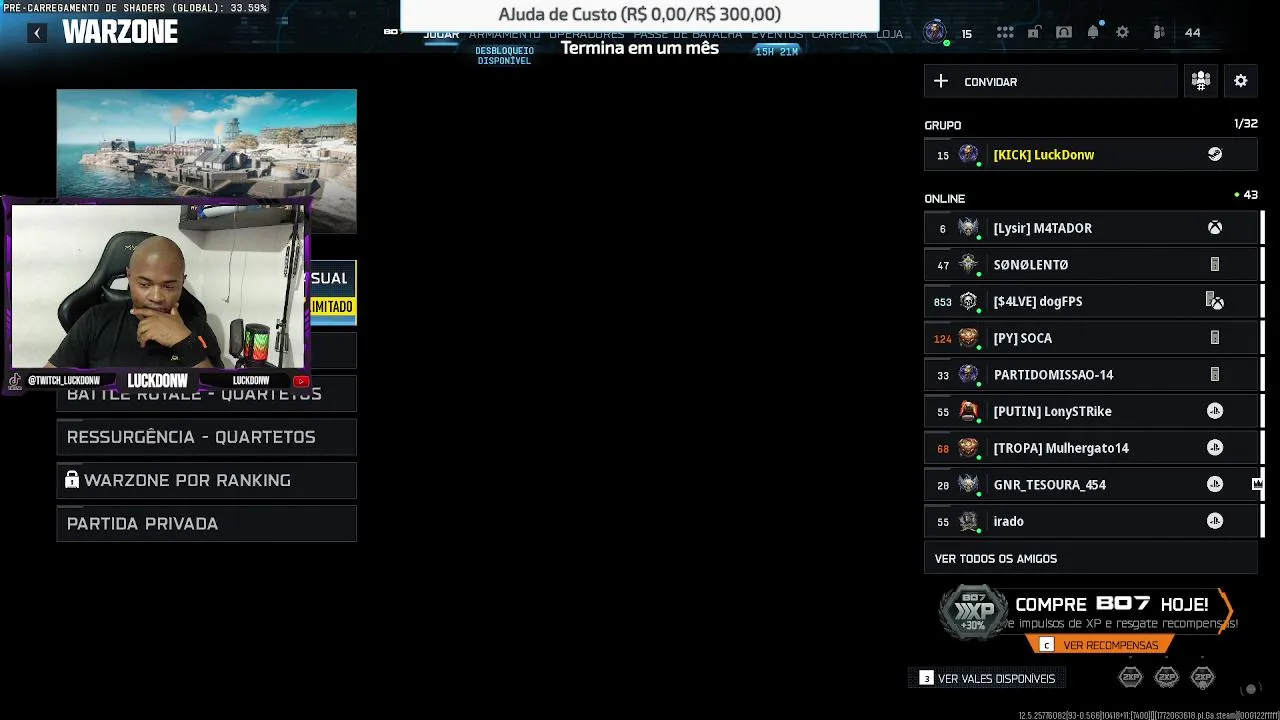Click the skull emblem beside dogFPS
This screenshot has height=720, width=1280.
click(x=968, y=301)
